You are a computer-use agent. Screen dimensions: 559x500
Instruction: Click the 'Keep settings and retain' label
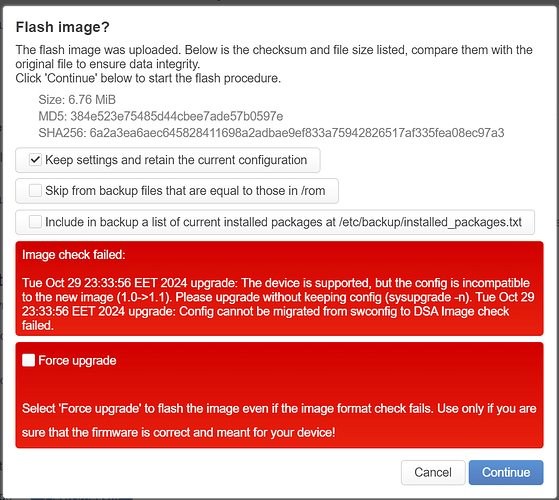tap(176, 160)
